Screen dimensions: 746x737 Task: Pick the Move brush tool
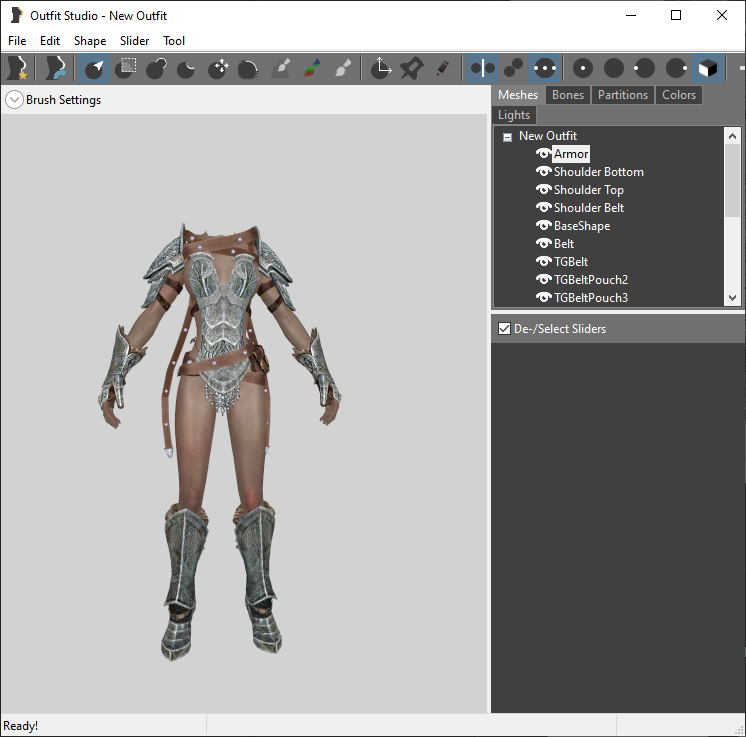(218, 68)
